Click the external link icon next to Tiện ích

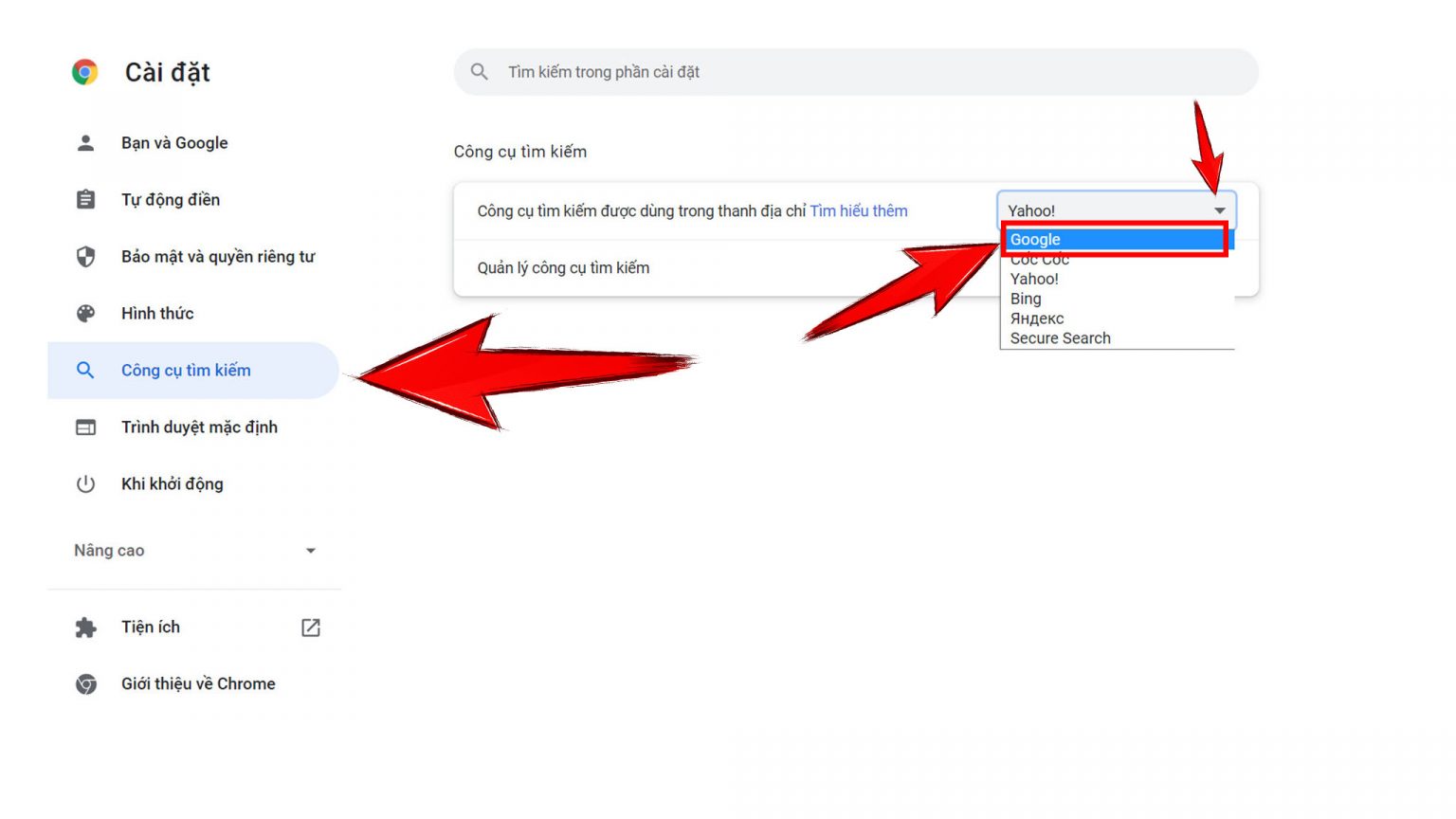pos(311,628)
